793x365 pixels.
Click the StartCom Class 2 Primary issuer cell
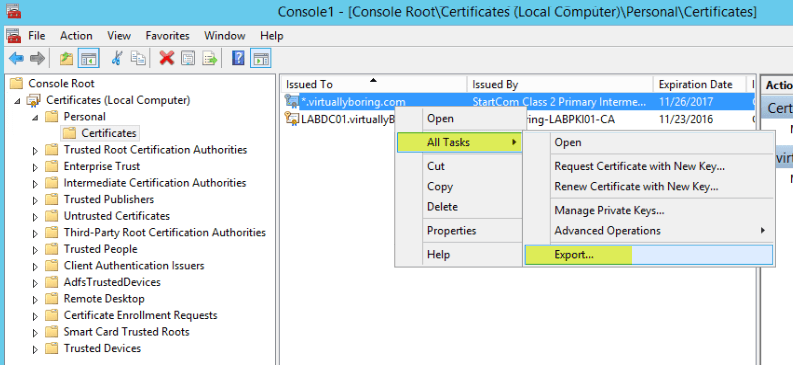pos(559,102)
